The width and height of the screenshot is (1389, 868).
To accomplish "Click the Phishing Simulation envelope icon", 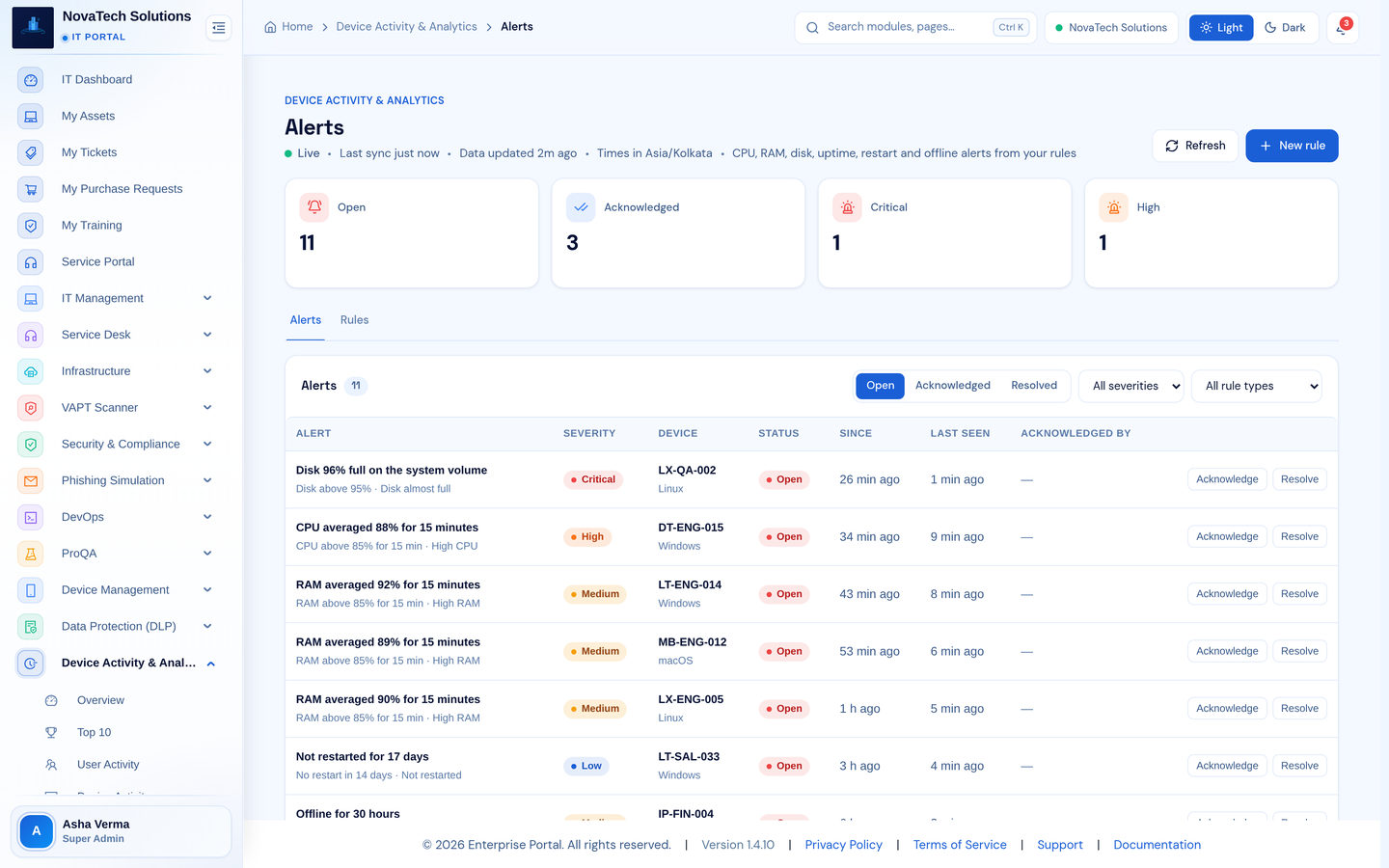I will tap(31, 481).
